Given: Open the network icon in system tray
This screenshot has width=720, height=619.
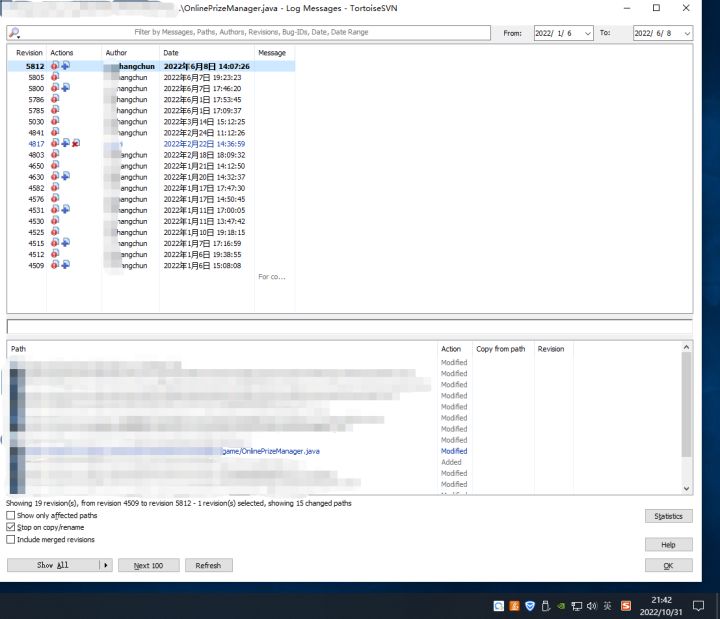Looking at the screenshot, I should 576,606.
